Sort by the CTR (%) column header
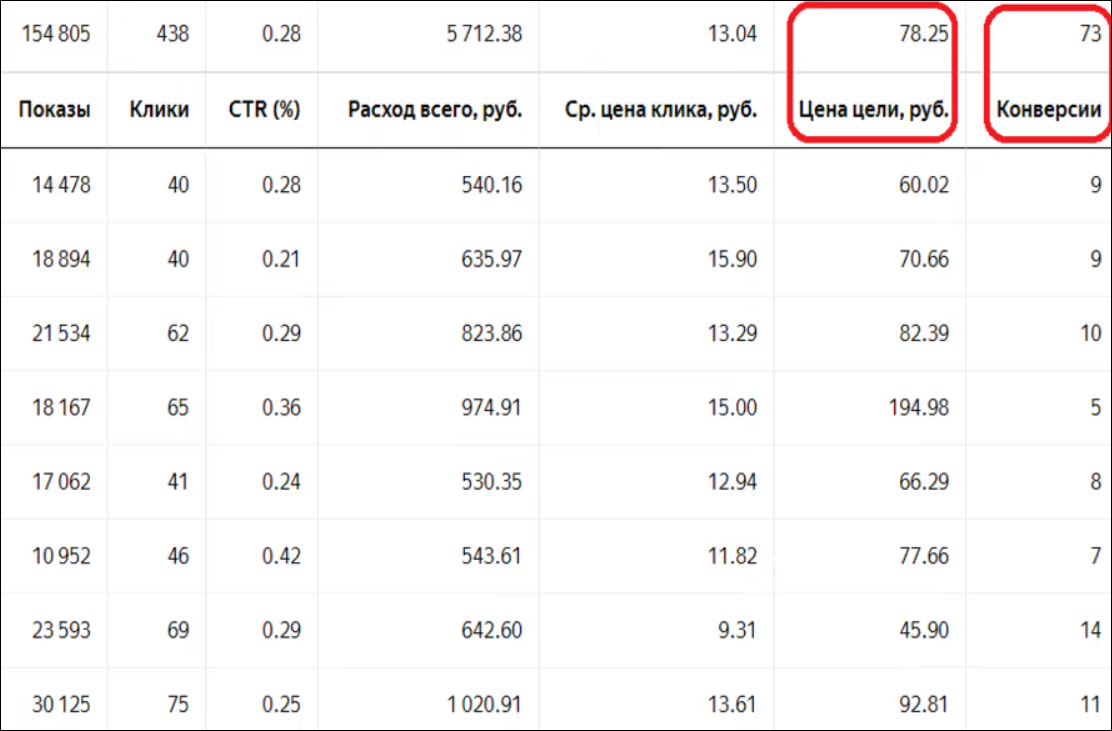Screen dimensions: 1112x731 point(264,110)
